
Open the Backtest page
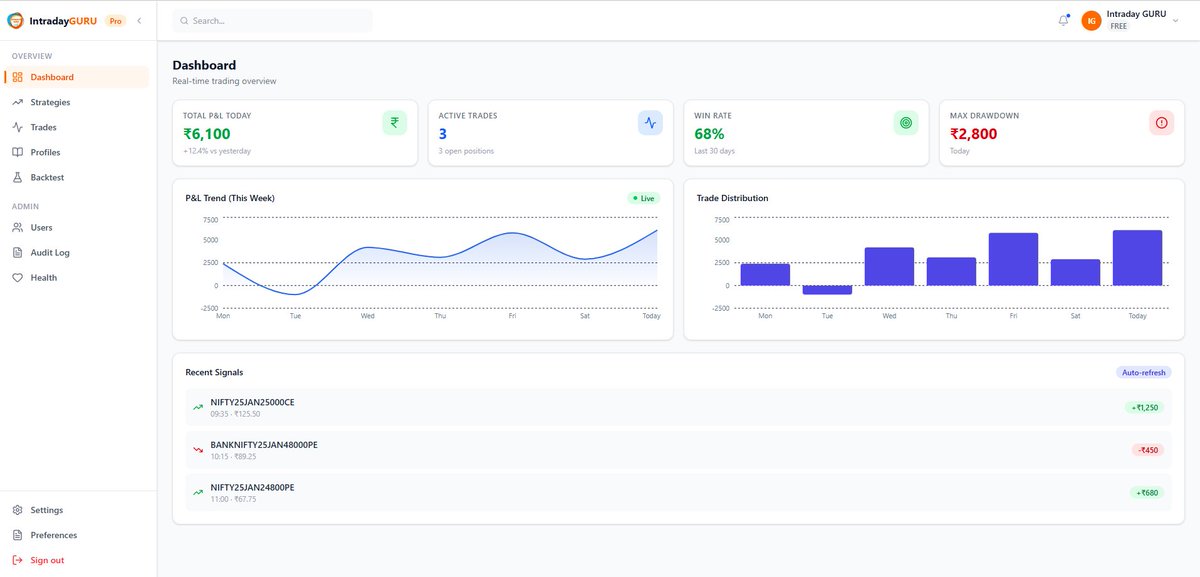[x=76, y=177]
